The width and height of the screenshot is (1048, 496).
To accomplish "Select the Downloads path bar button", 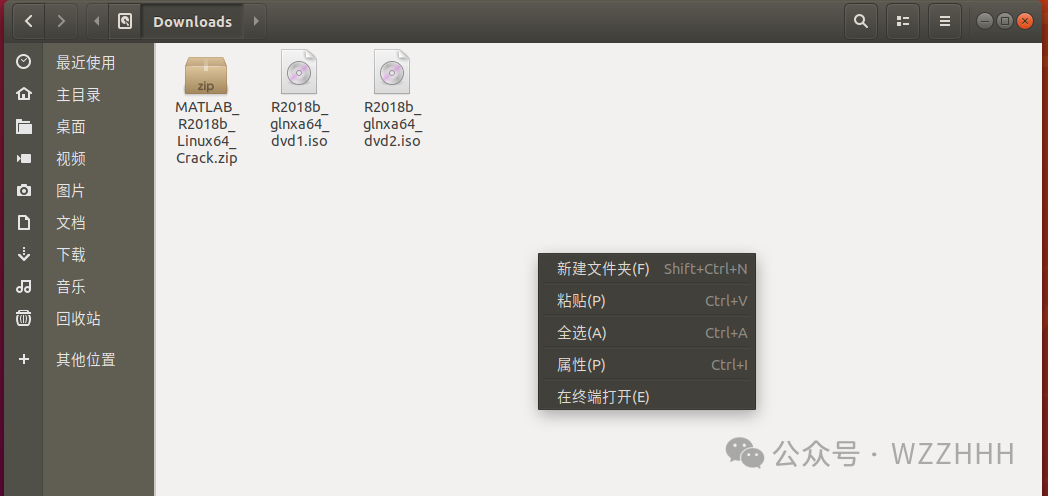I will (x=192, y=21).
